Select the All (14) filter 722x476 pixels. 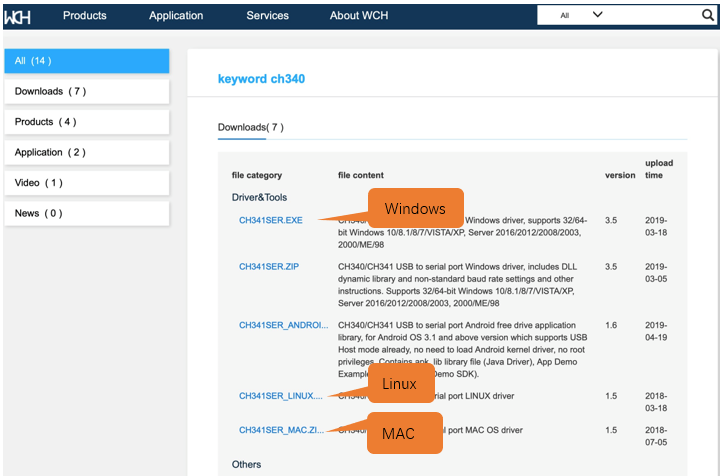point(87,61)
